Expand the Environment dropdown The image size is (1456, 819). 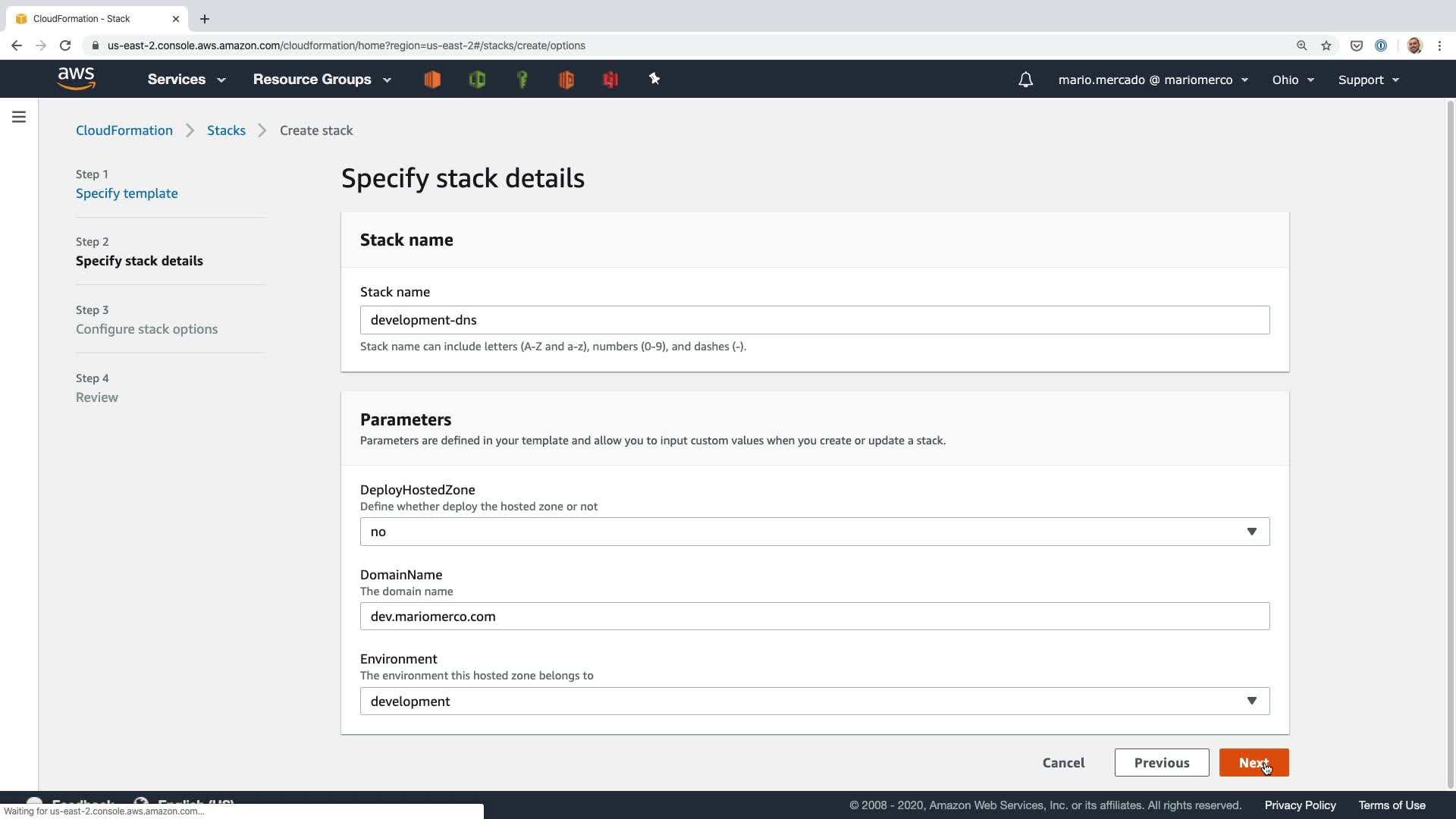(814, 701)
